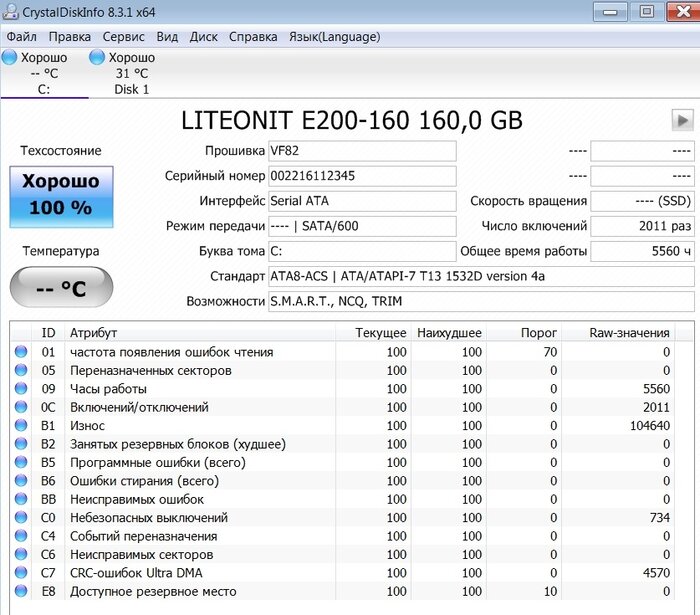Click the Текущее column header
The width and height of the screenshot is (700, 615).
coord(373,332)
